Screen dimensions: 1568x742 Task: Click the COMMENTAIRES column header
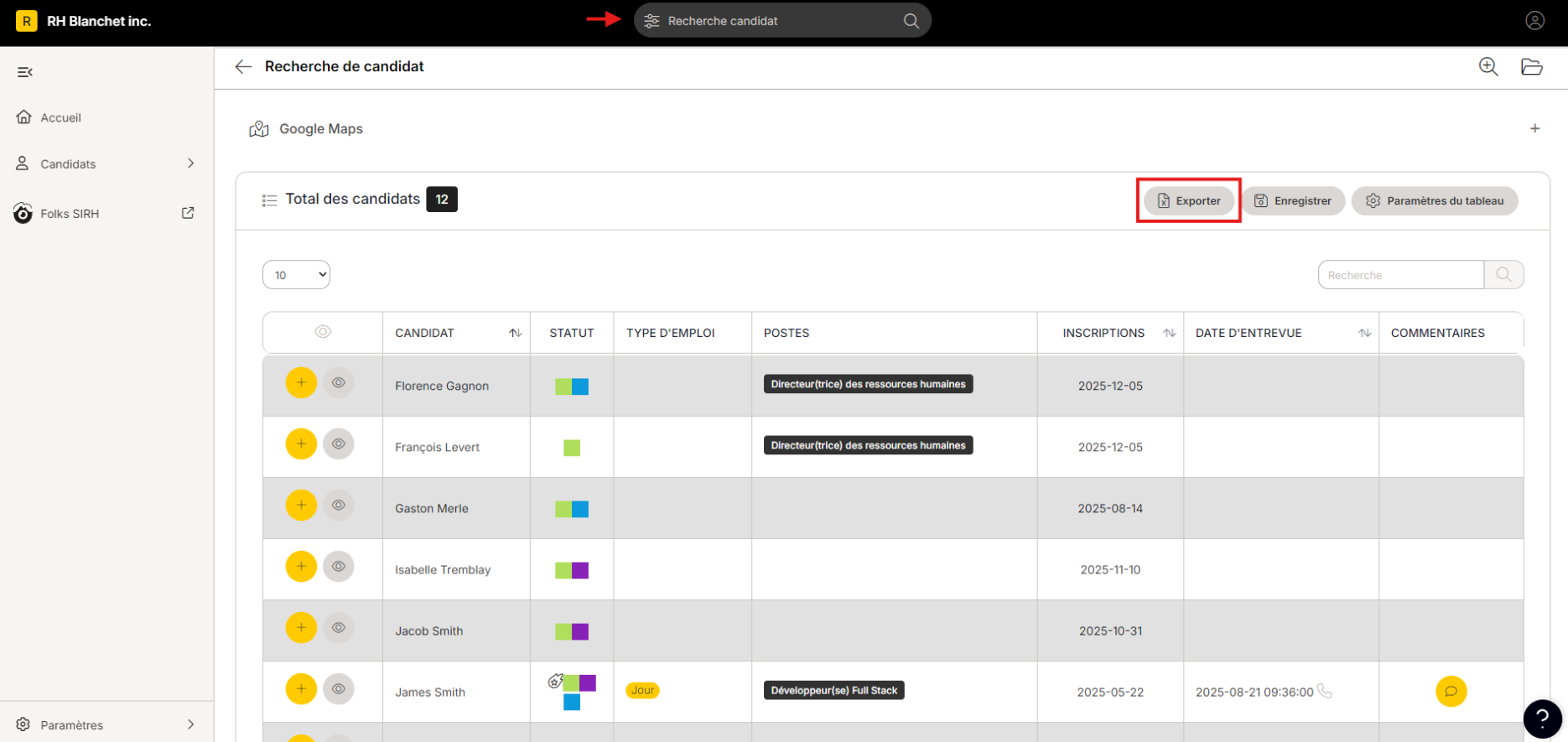click(1437, 333)
